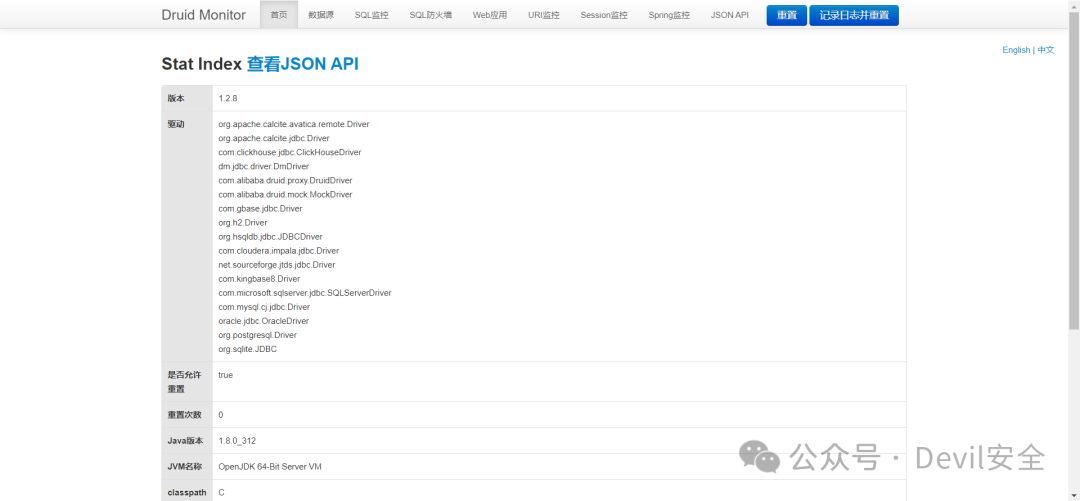Click OpenJDK 64-Bit Server VM value
This screenshot has width=1080, height=501.
pyautogui.click(x=270, y=467)
